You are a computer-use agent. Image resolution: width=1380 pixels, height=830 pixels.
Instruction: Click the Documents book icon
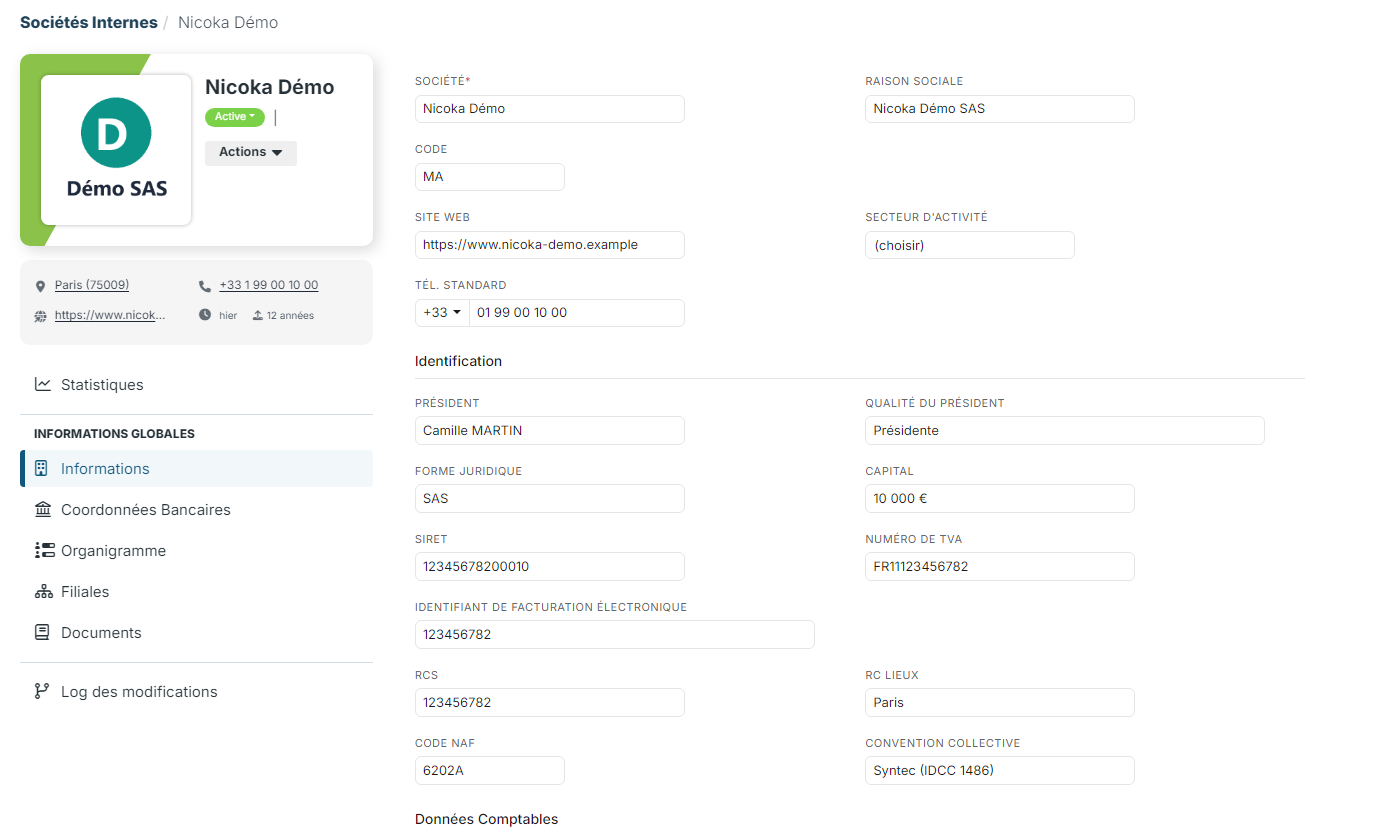pyautogui.click(x=42, y=632)
